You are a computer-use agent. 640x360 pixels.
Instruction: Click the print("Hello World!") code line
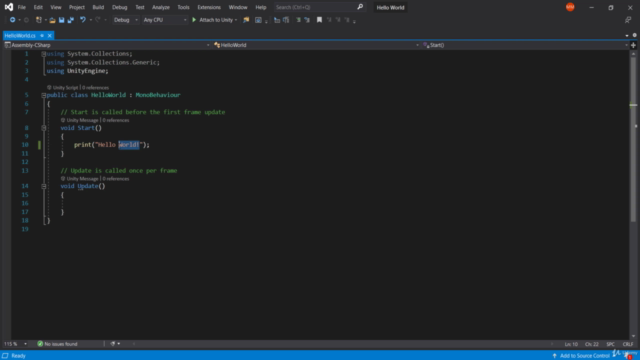click(112, 145)
